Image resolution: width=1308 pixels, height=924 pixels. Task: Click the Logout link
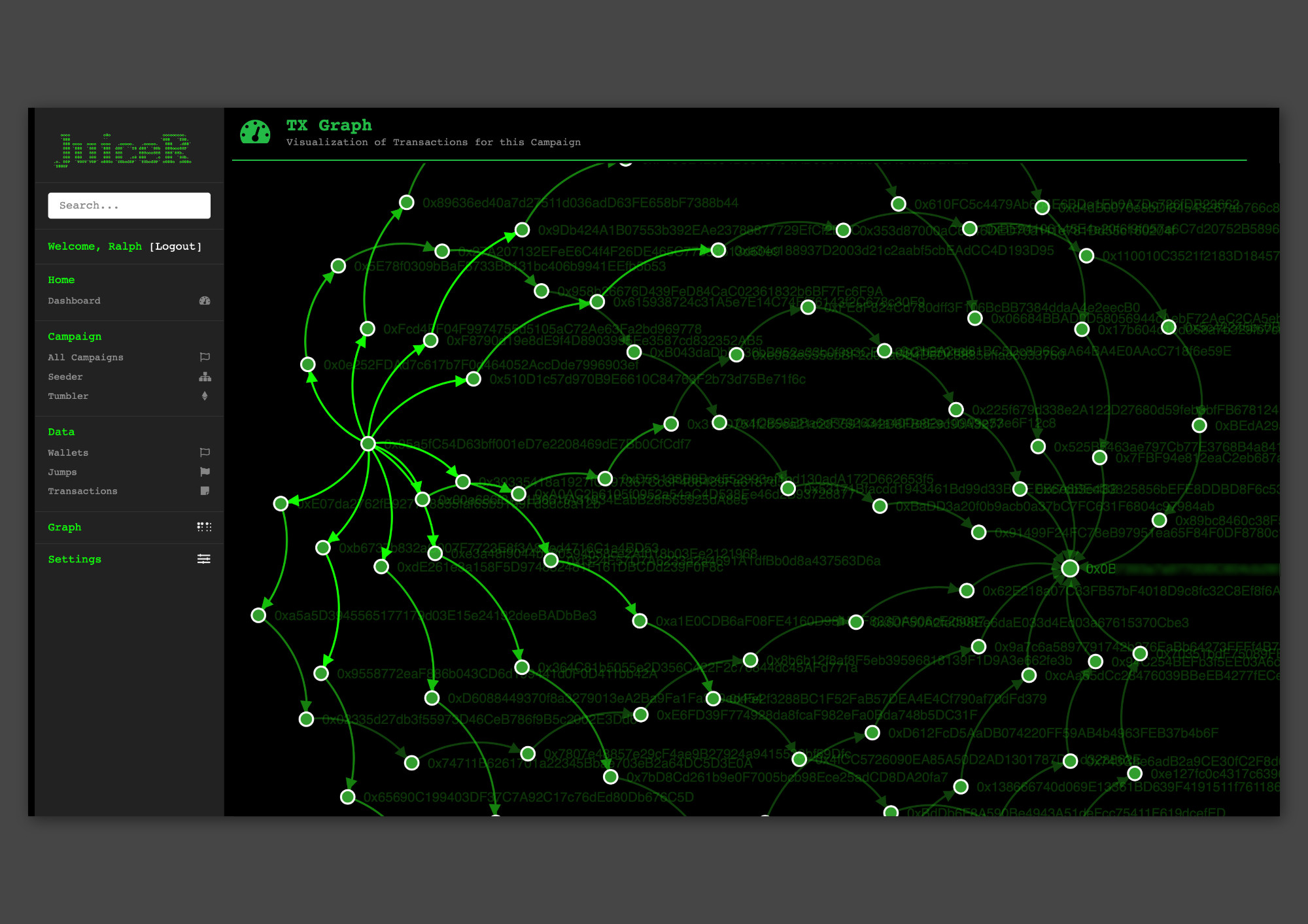pos(175,247)
